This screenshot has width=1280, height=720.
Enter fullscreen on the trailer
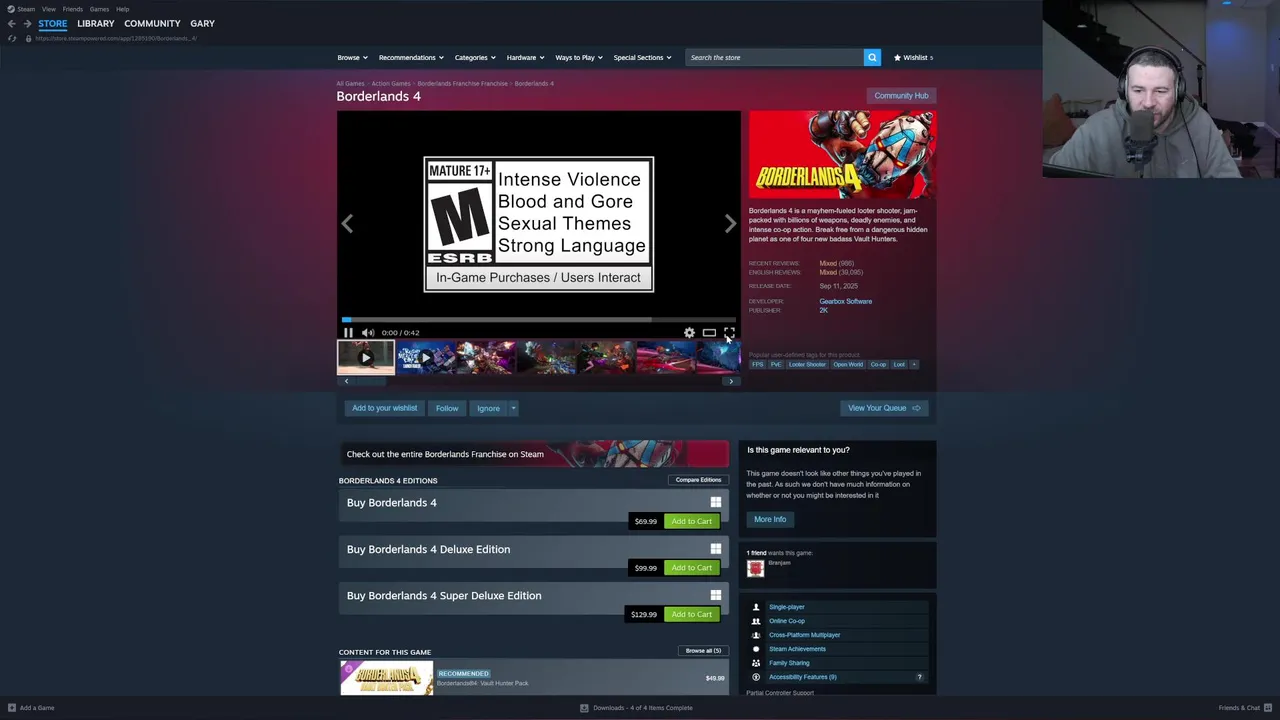click(x=729, y=333)
